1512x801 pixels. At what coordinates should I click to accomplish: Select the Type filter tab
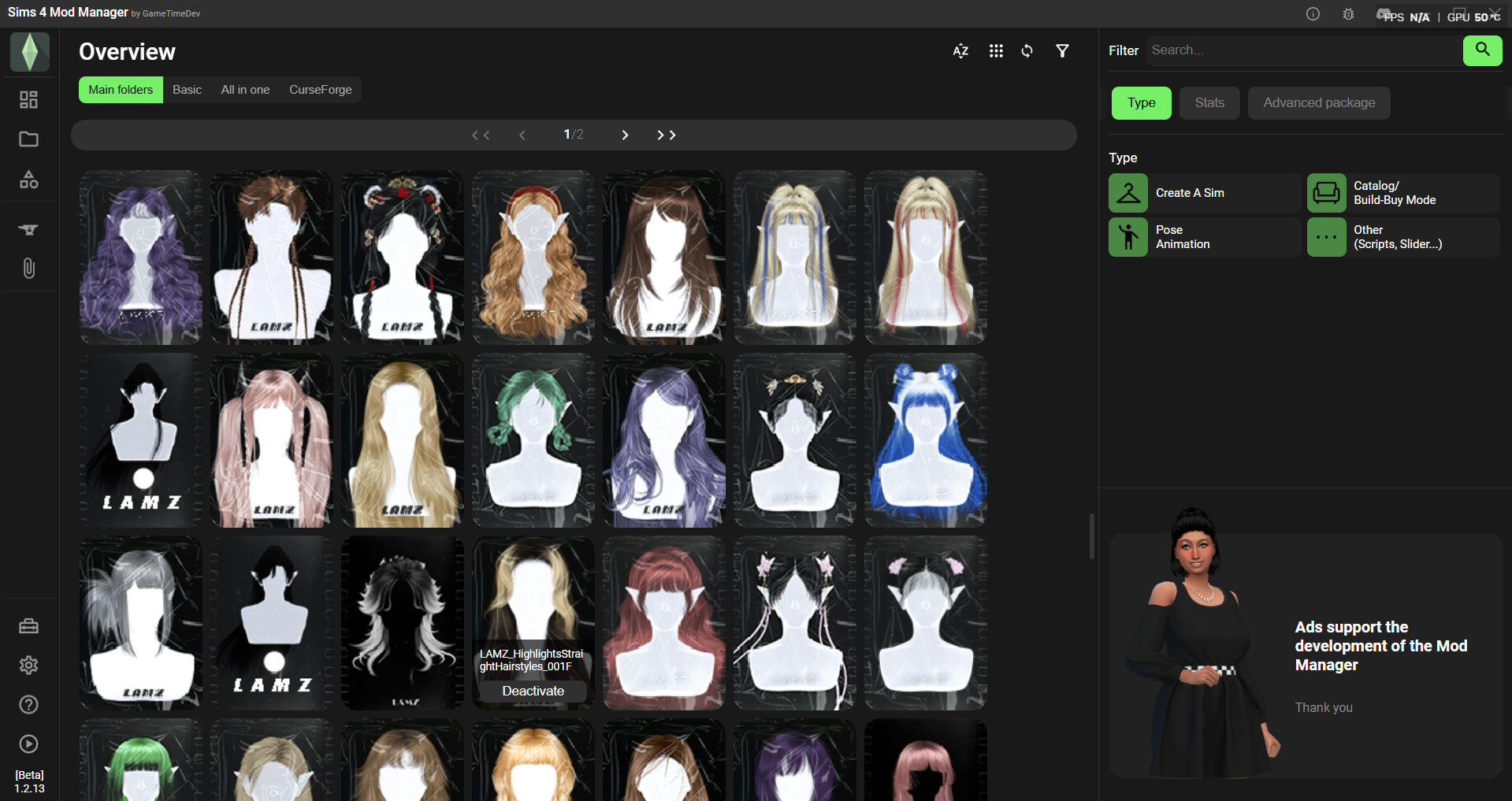(1142, 103)
